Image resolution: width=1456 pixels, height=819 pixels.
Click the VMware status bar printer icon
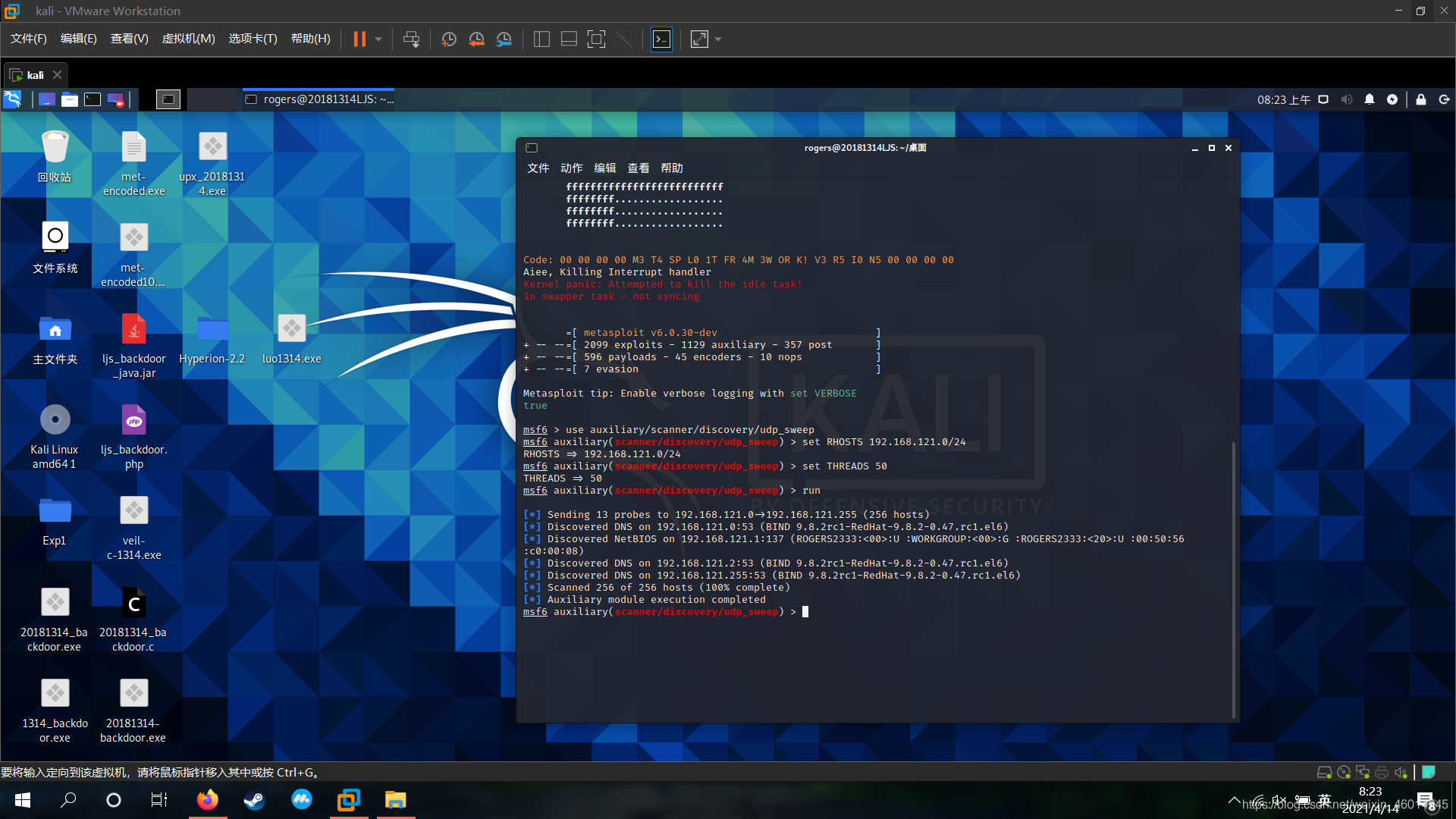1381,772
